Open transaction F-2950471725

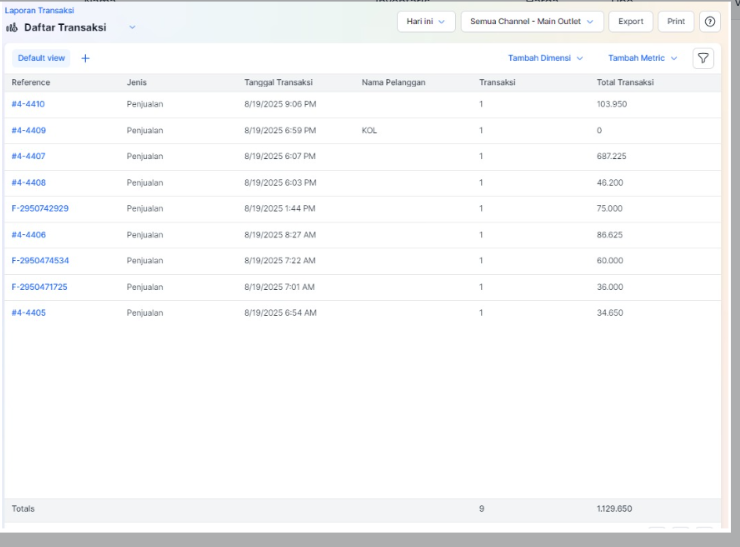(39, 287)
